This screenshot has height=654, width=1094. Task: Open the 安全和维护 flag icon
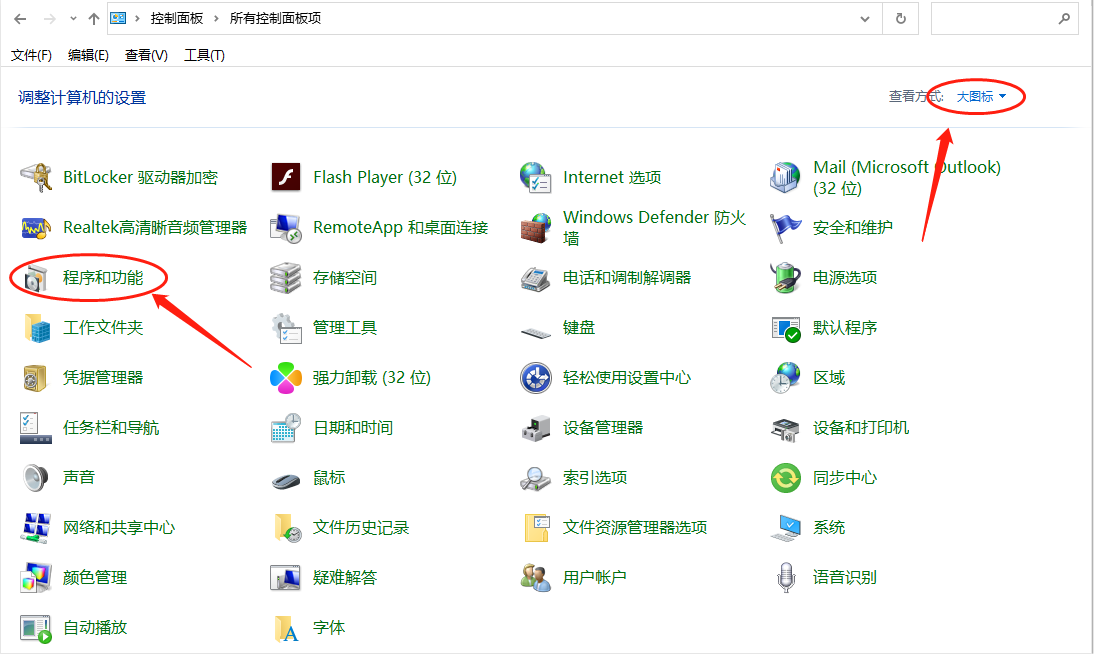point(785,228)
